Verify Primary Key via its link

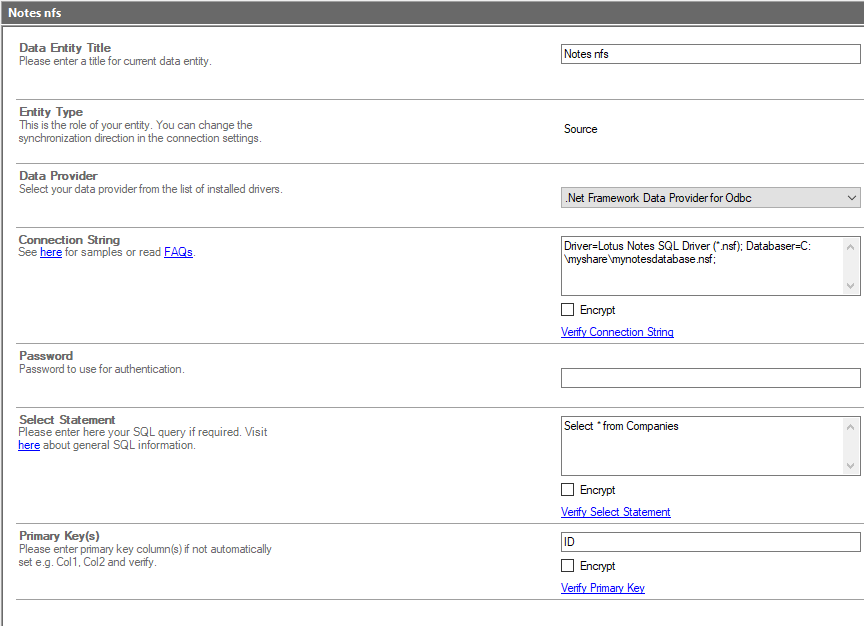(602, 588)
